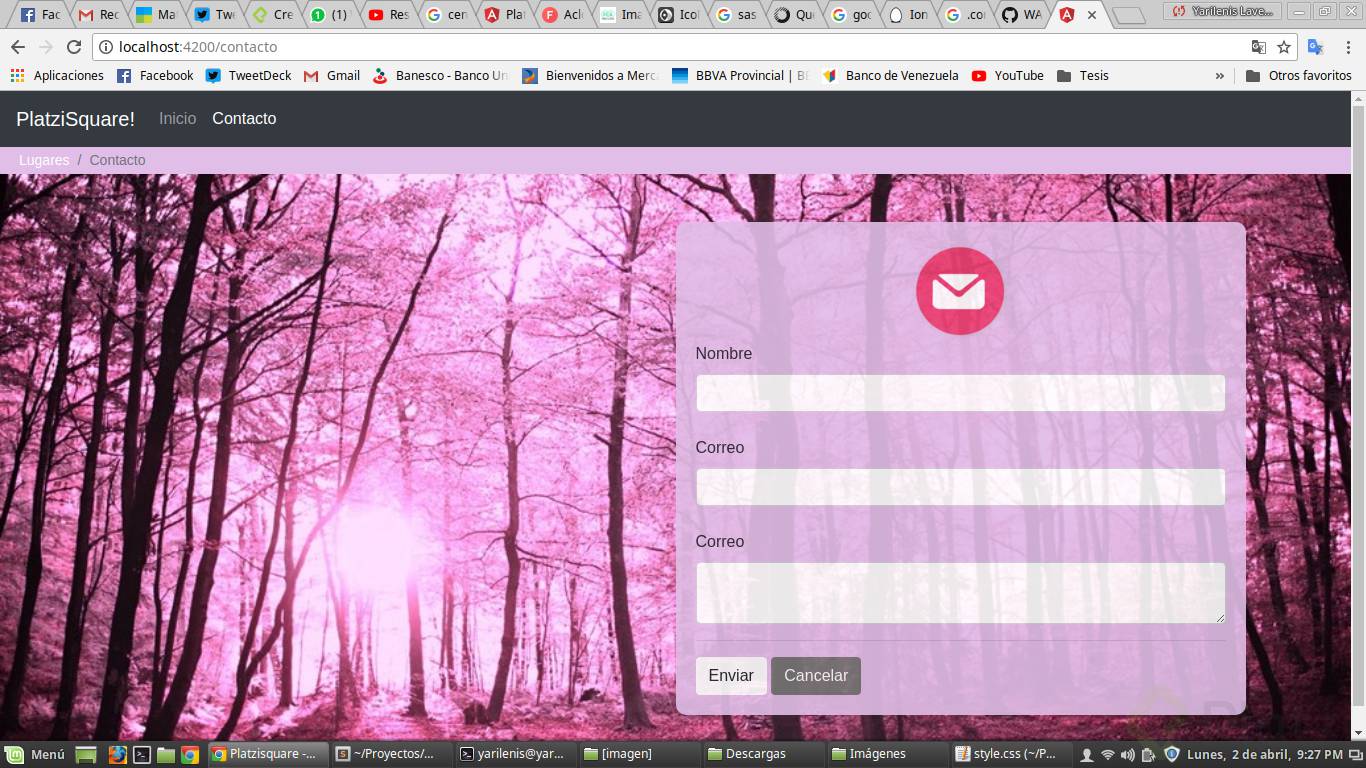This screenshot has height=768, width=1366.
Task: Bookmark this page with the star icon
Action: [x=1284, y=47]
